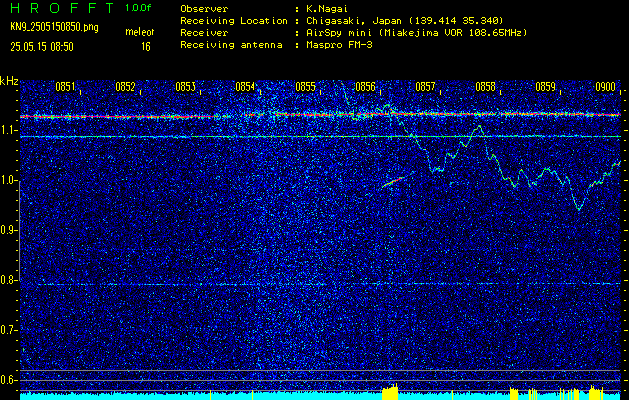Click the Receiver label
Viewport: 629px width, 400px height.
point(204,32)
